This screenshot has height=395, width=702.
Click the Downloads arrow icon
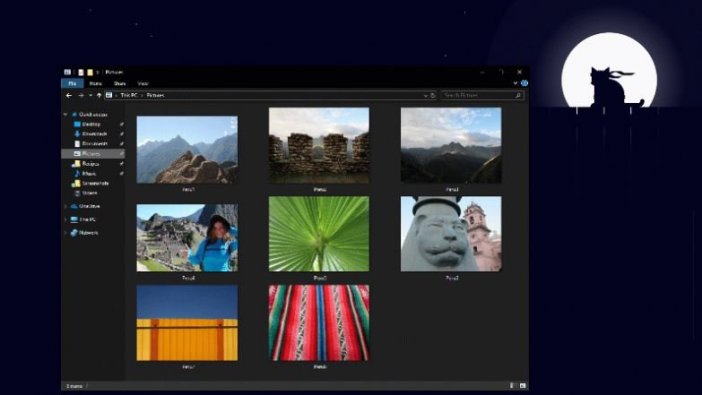pyautogui.click(x=77, y=134)
